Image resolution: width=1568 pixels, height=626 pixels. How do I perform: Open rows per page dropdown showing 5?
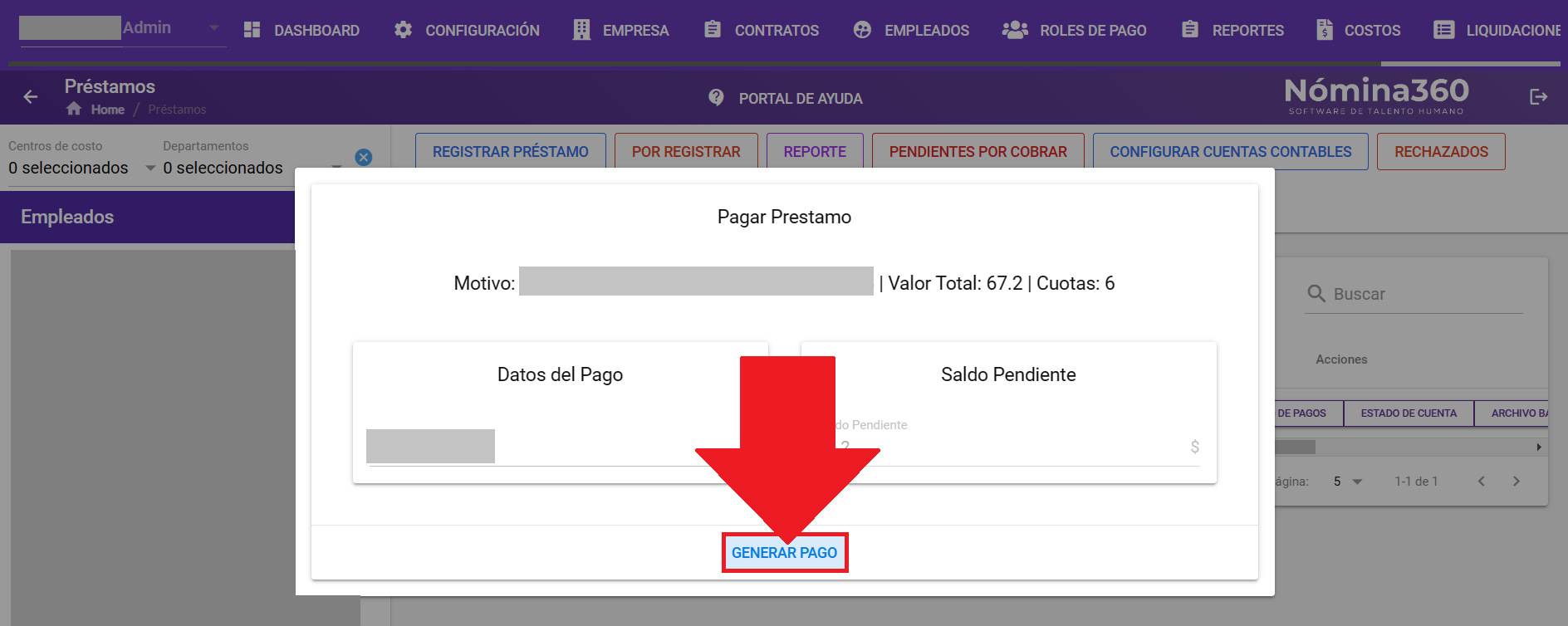tap(1347, 482)
